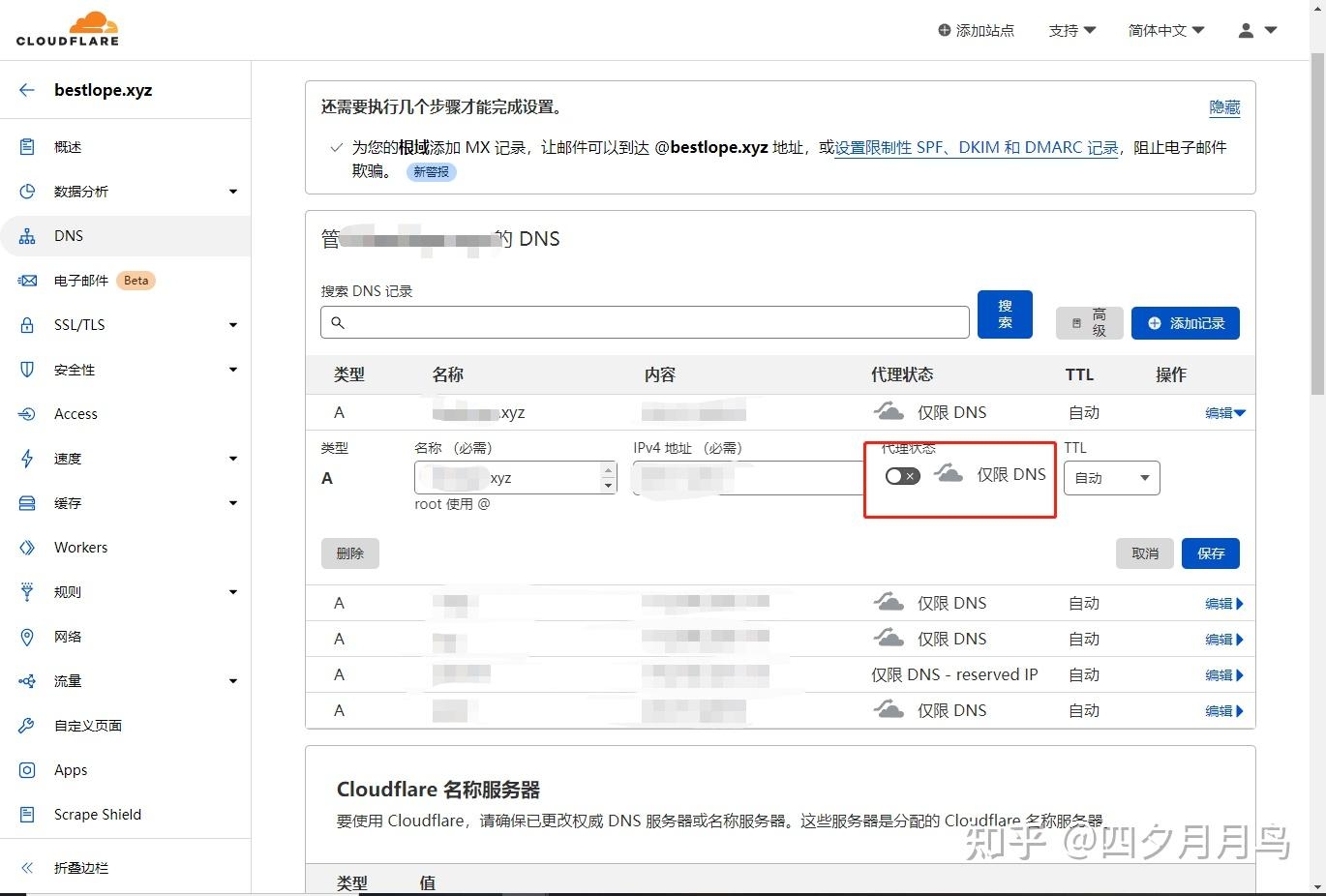
Task: Click the plus icon of 添加站点
Action: click(x=945, y=30)
